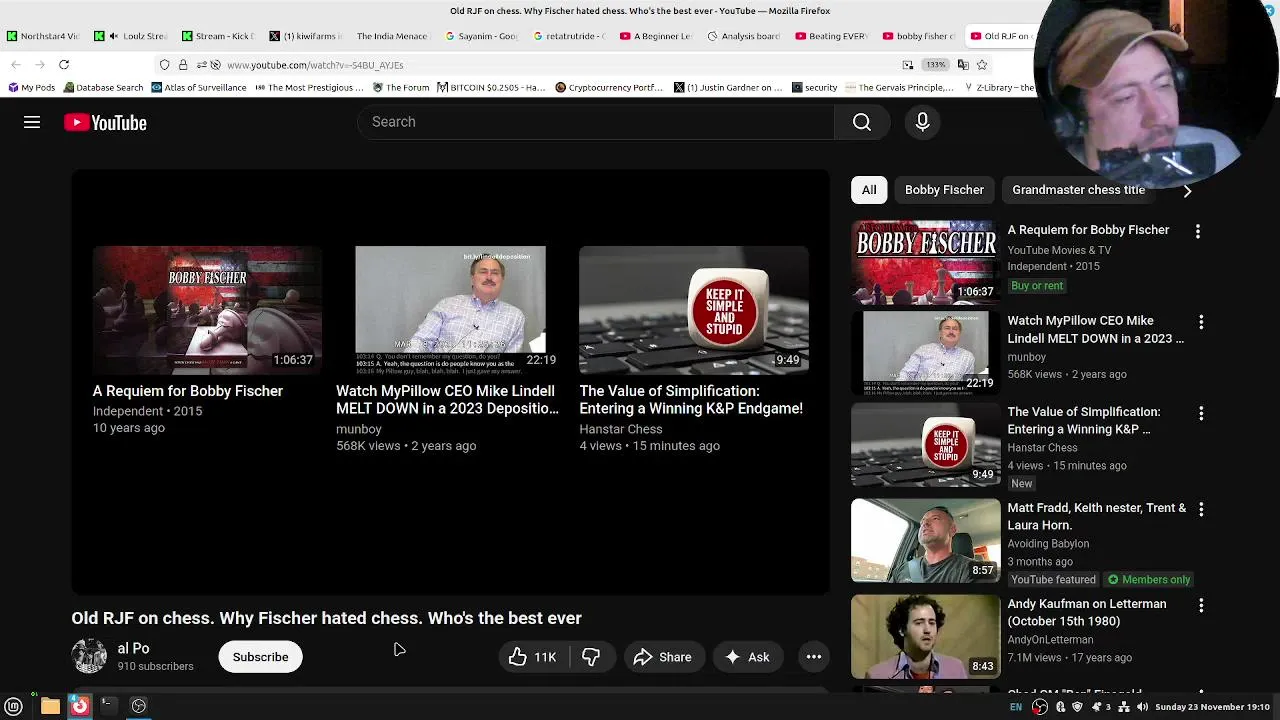Select the Grandmaster chess title chip
Image resolution: width=1280 pixels, height=720 pixels.
[1078, 190]
